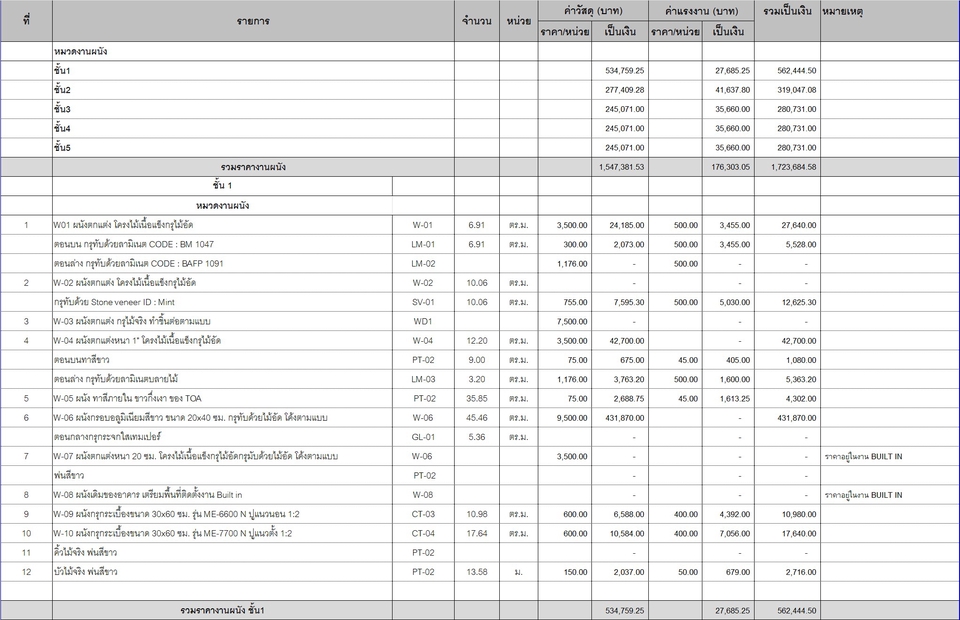Click material total cell 1,547,381.53
The height and width of the screenshot is (620, 960).
(x=624, y=167)
